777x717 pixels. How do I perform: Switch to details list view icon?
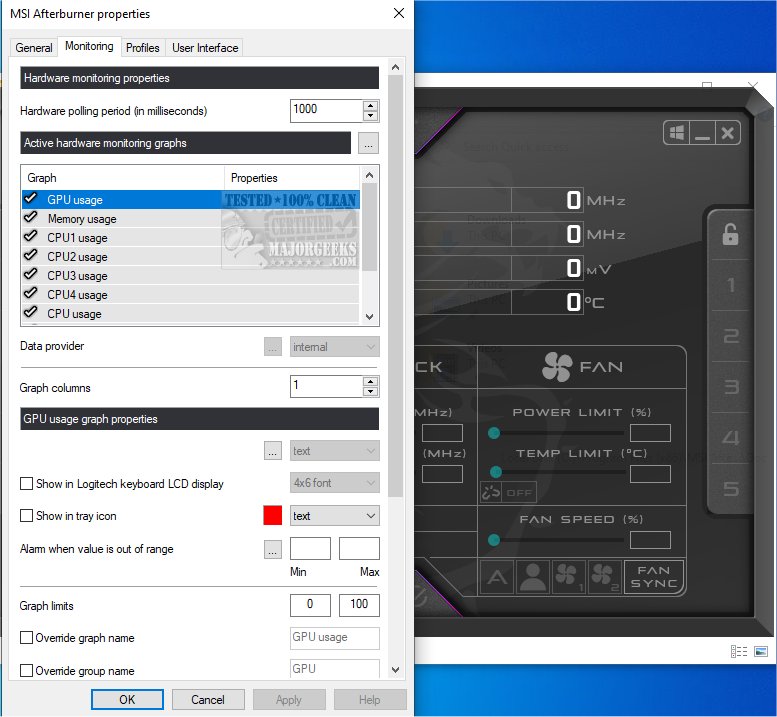[739, 651]
